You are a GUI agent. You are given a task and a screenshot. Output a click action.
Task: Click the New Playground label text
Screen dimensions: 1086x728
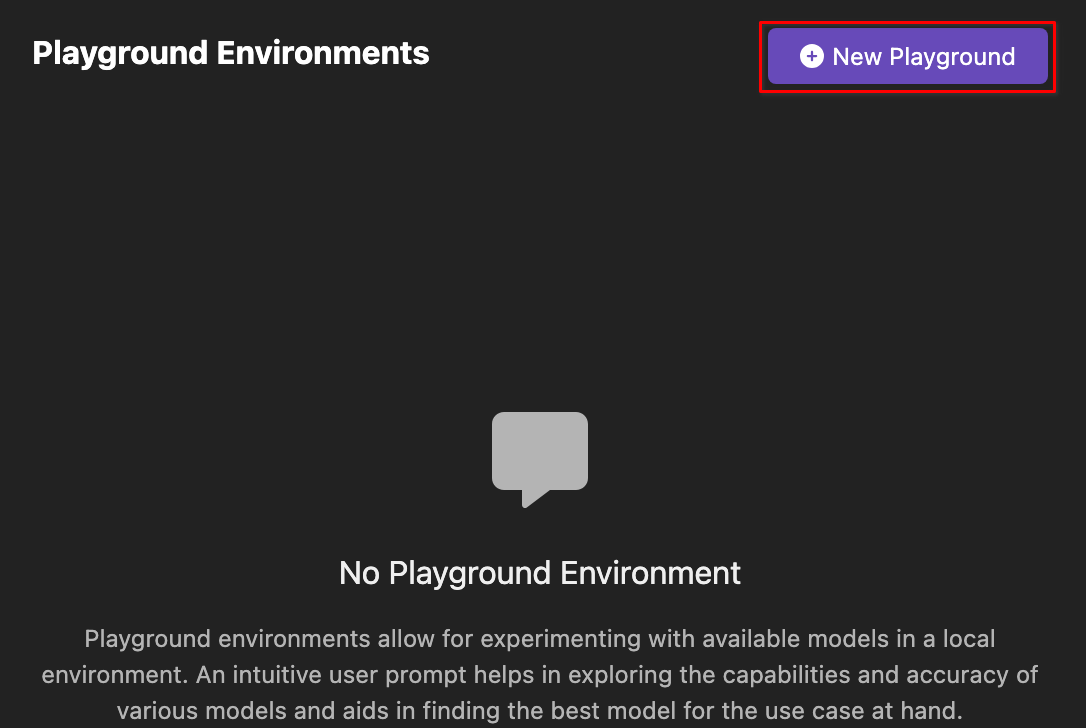(x=924, y=57)
